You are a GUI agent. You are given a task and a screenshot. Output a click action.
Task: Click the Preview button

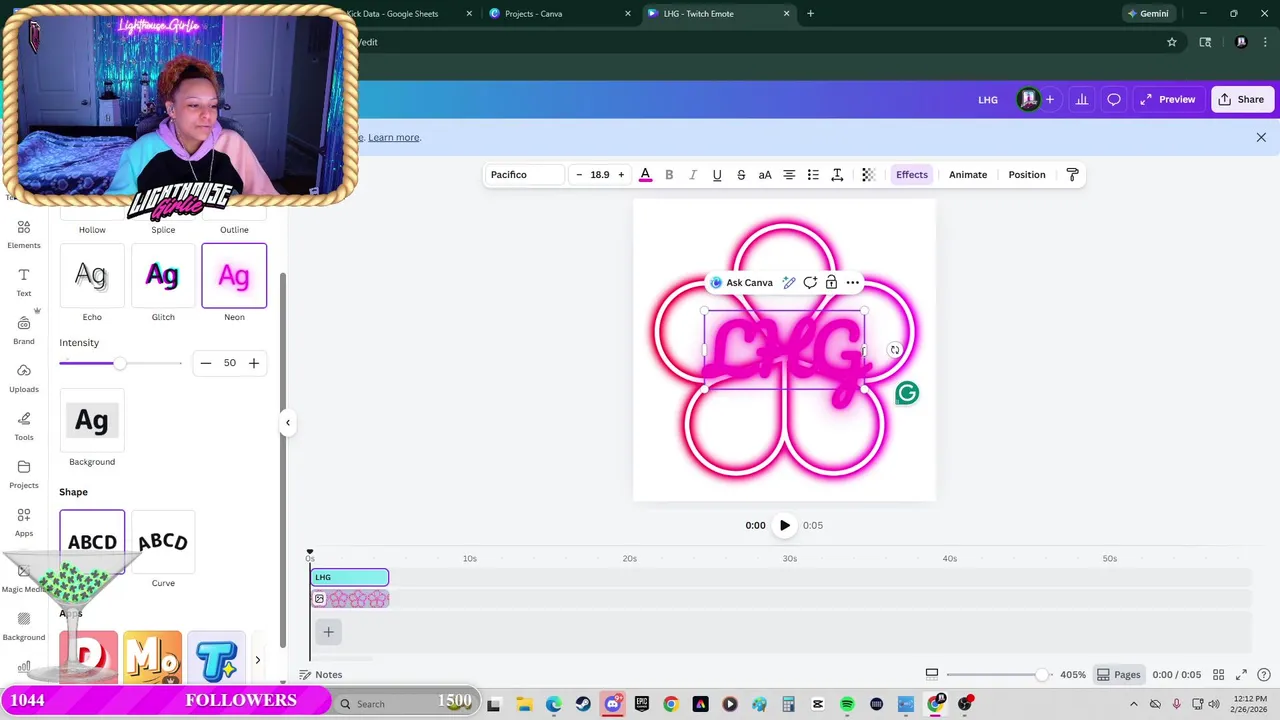point(1167,100)
